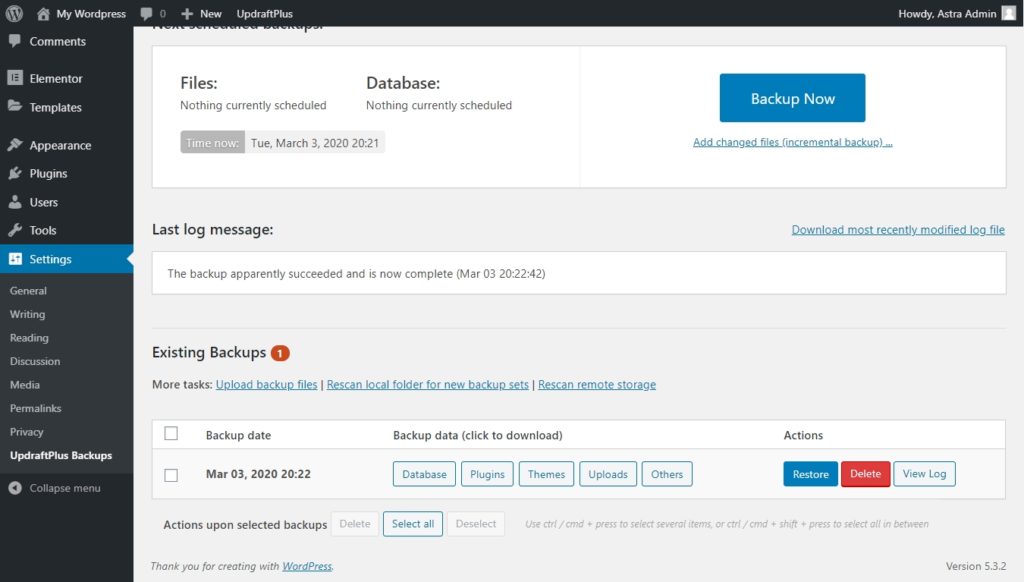Click Upload backup files link
The height and width of the screenshot is (582, 1024).
pos(266,384)
